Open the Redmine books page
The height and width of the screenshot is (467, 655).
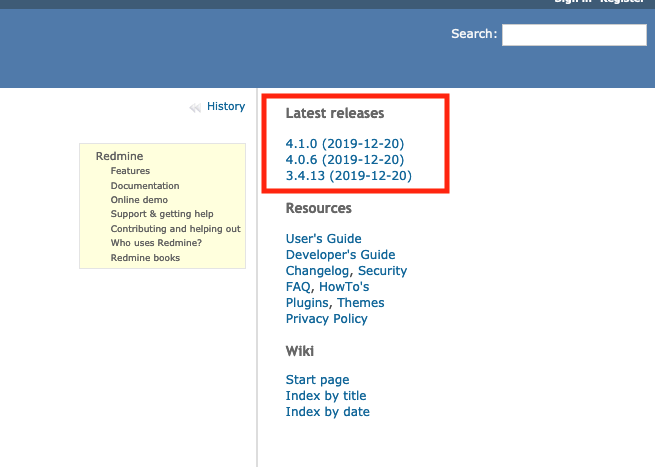pos(145,258)
